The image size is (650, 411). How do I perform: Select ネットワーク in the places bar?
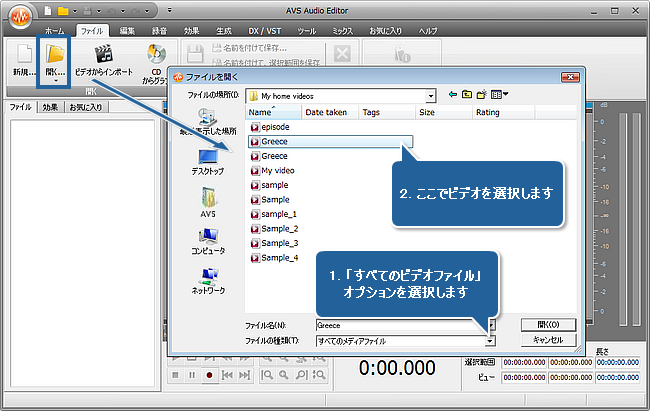coord(208,281)
